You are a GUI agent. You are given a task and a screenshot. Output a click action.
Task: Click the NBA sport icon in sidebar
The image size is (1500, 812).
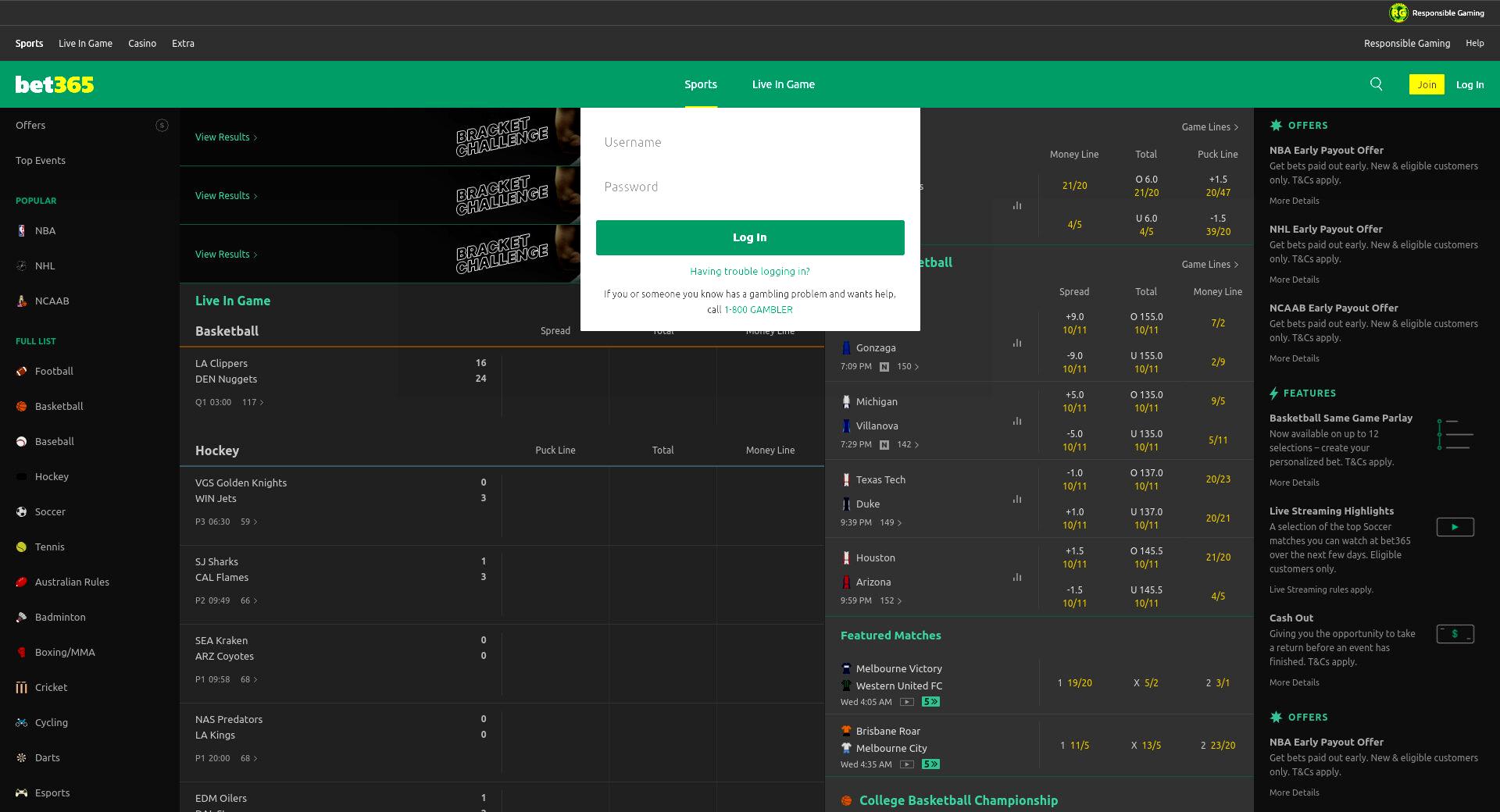tap(22, 231)
